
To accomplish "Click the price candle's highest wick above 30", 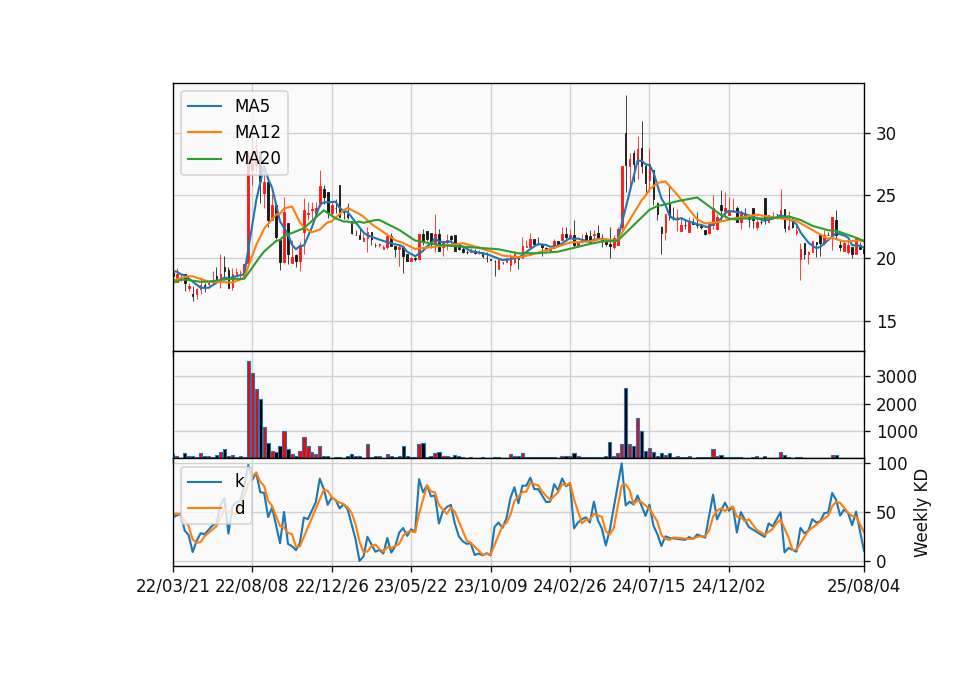I will click(626, 114).
